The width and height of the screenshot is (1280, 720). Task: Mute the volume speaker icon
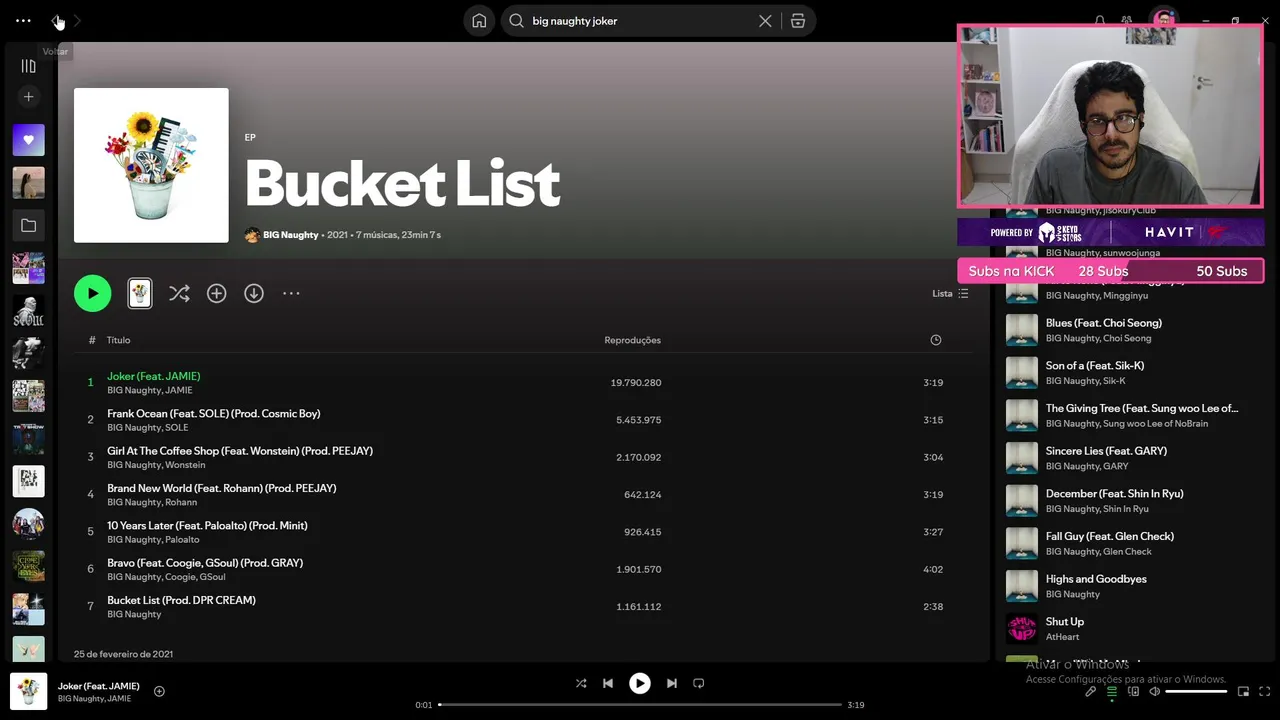1154,691
